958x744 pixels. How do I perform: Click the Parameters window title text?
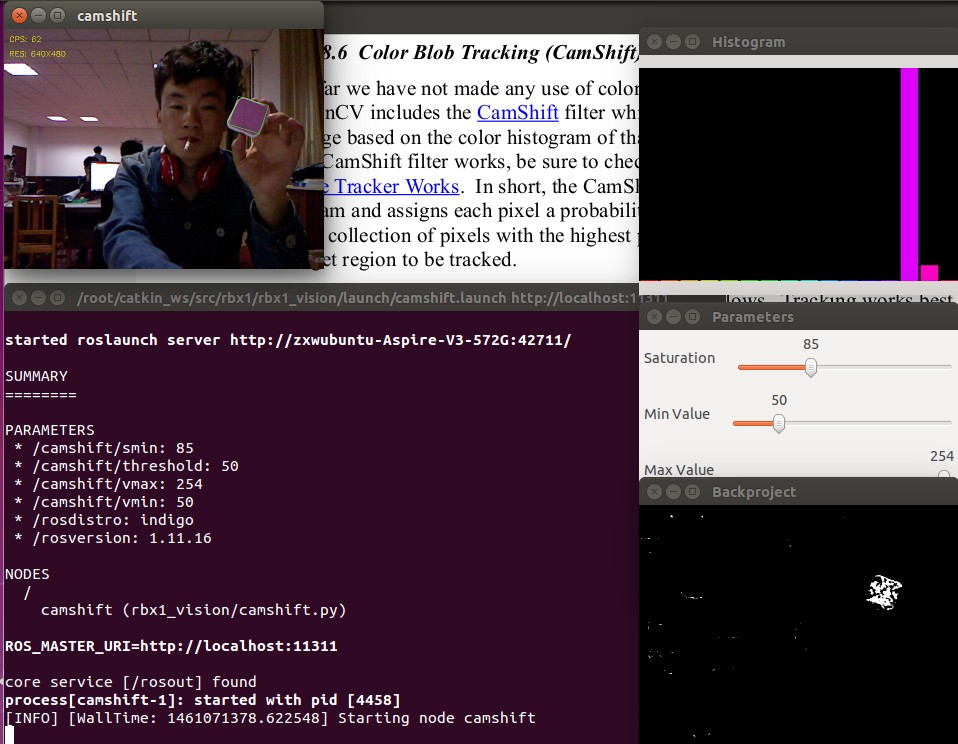753,317
